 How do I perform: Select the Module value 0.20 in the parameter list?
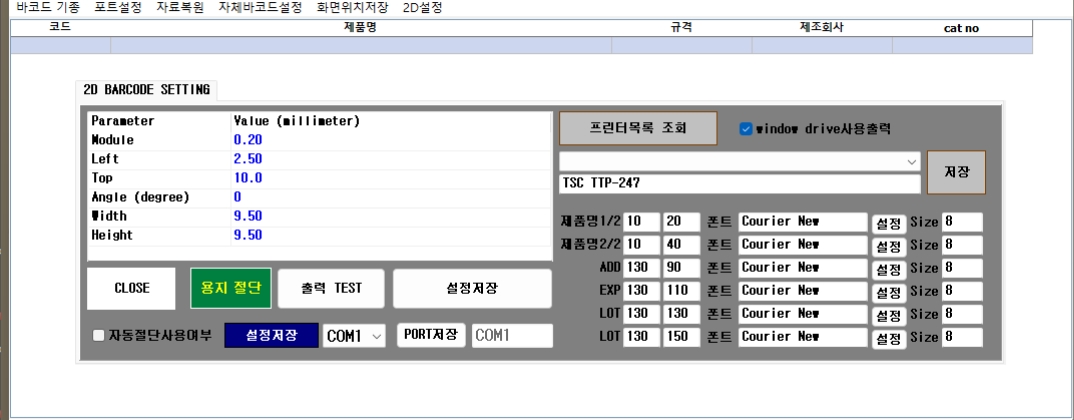[248, 140]
